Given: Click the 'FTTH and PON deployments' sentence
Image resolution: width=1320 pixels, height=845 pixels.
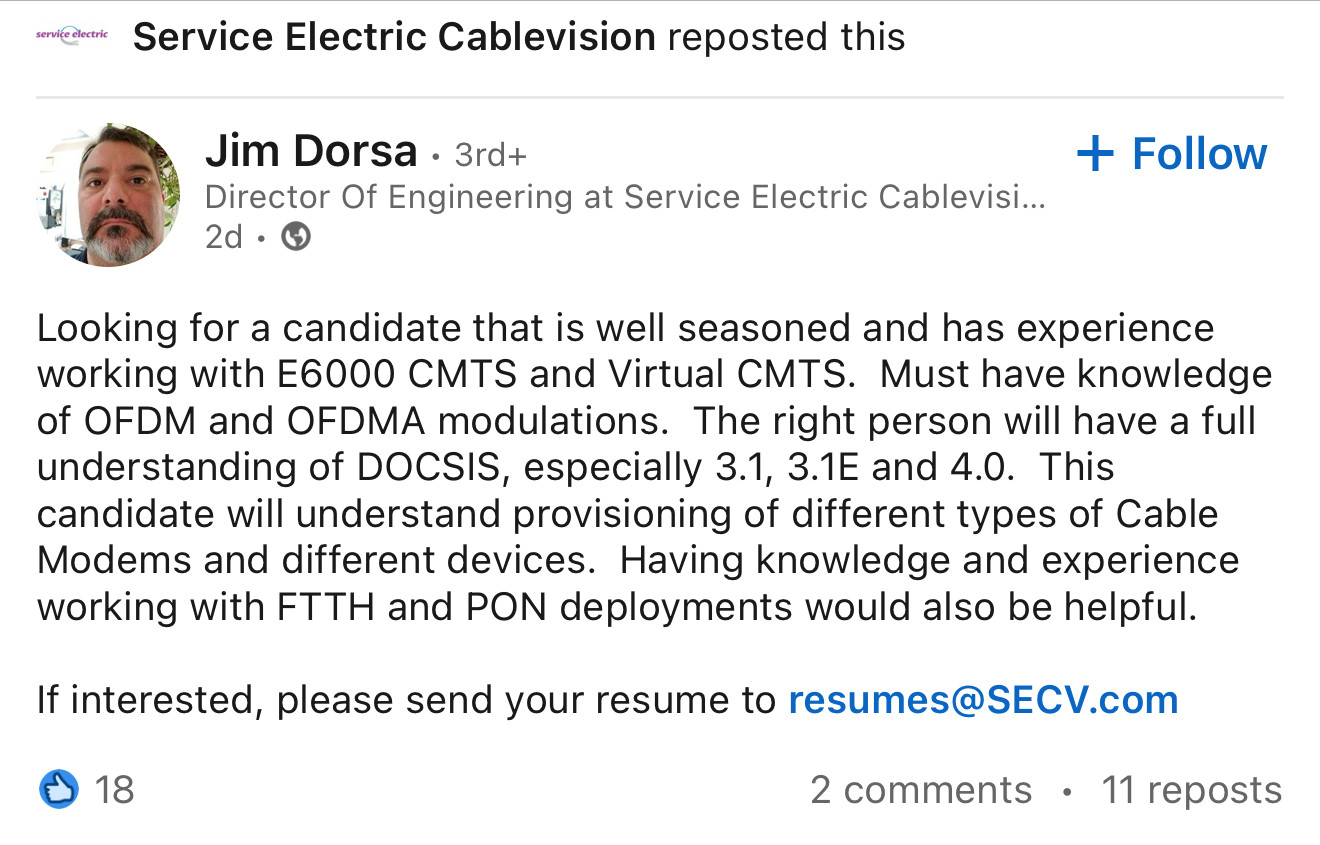Looking at the screenshot, I should click(x=617, y=606).
